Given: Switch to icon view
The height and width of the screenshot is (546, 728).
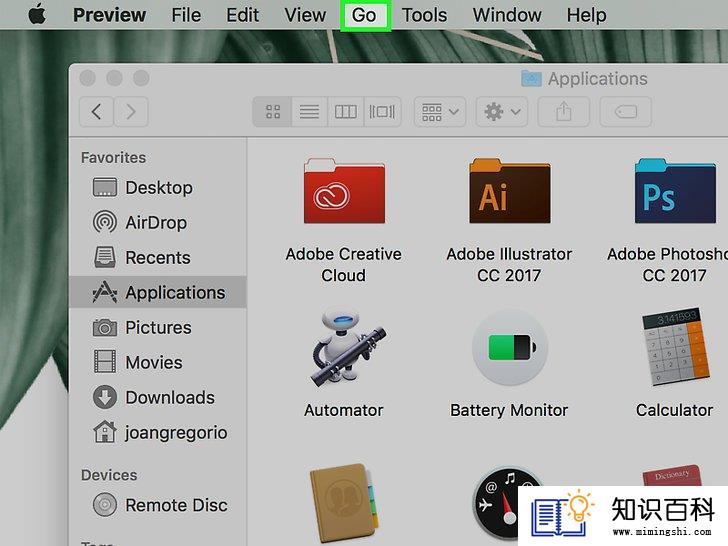Looking at the screenshot, I should click(x=273, y=111).
